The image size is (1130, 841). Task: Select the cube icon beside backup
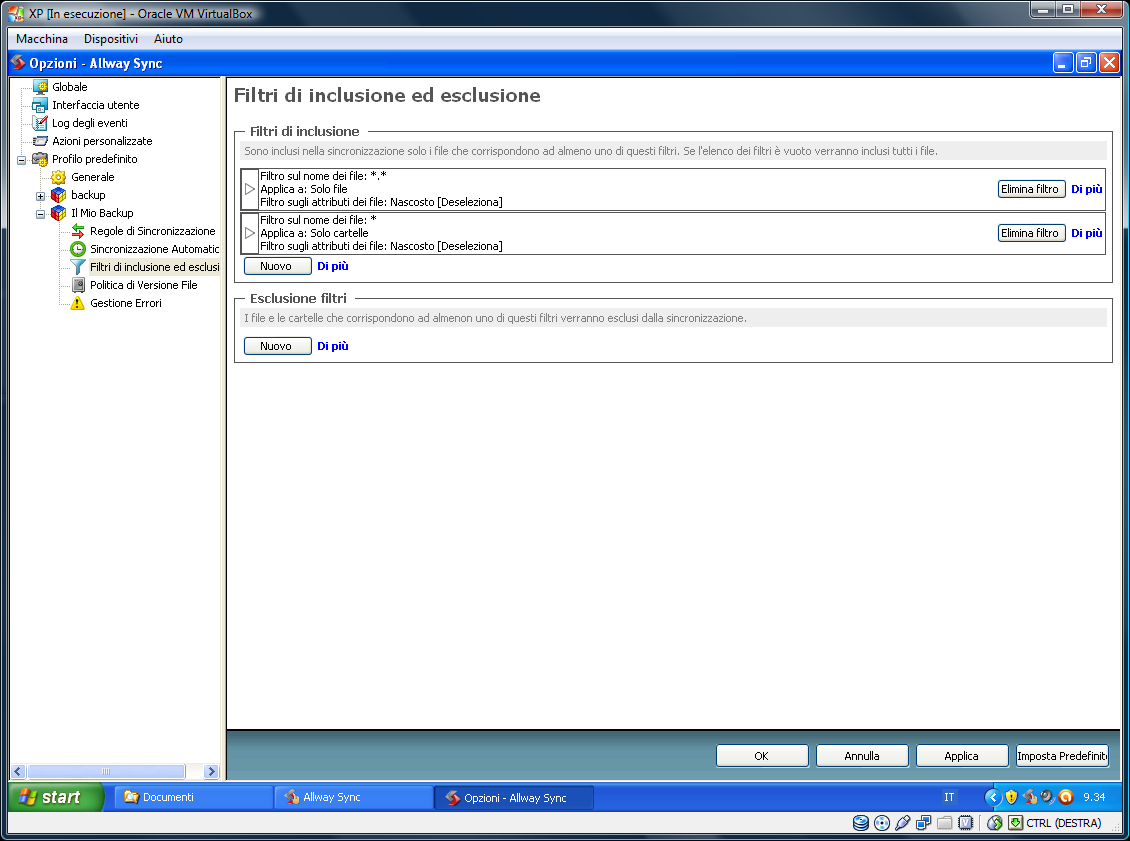[x=58, y=195]
